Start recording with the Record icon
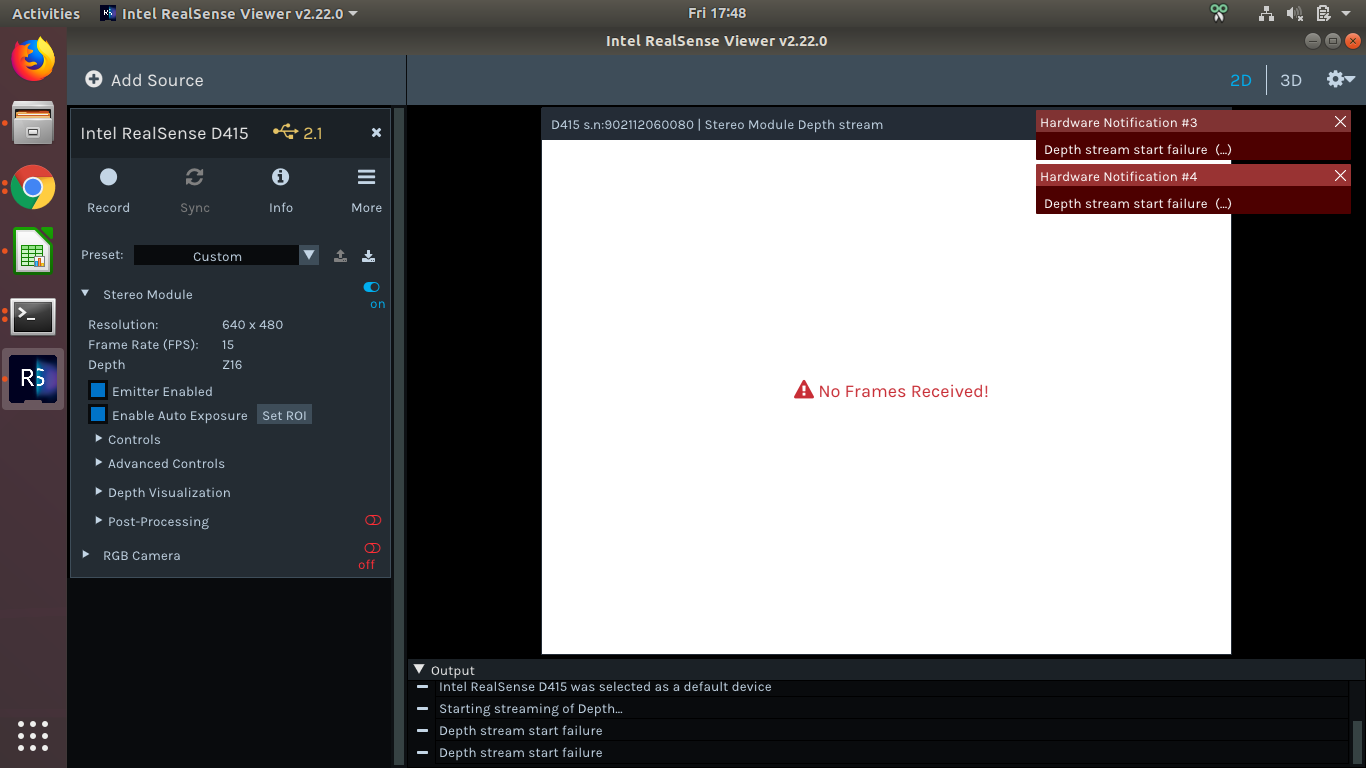Screen dimensions: 1366x768 108,177
